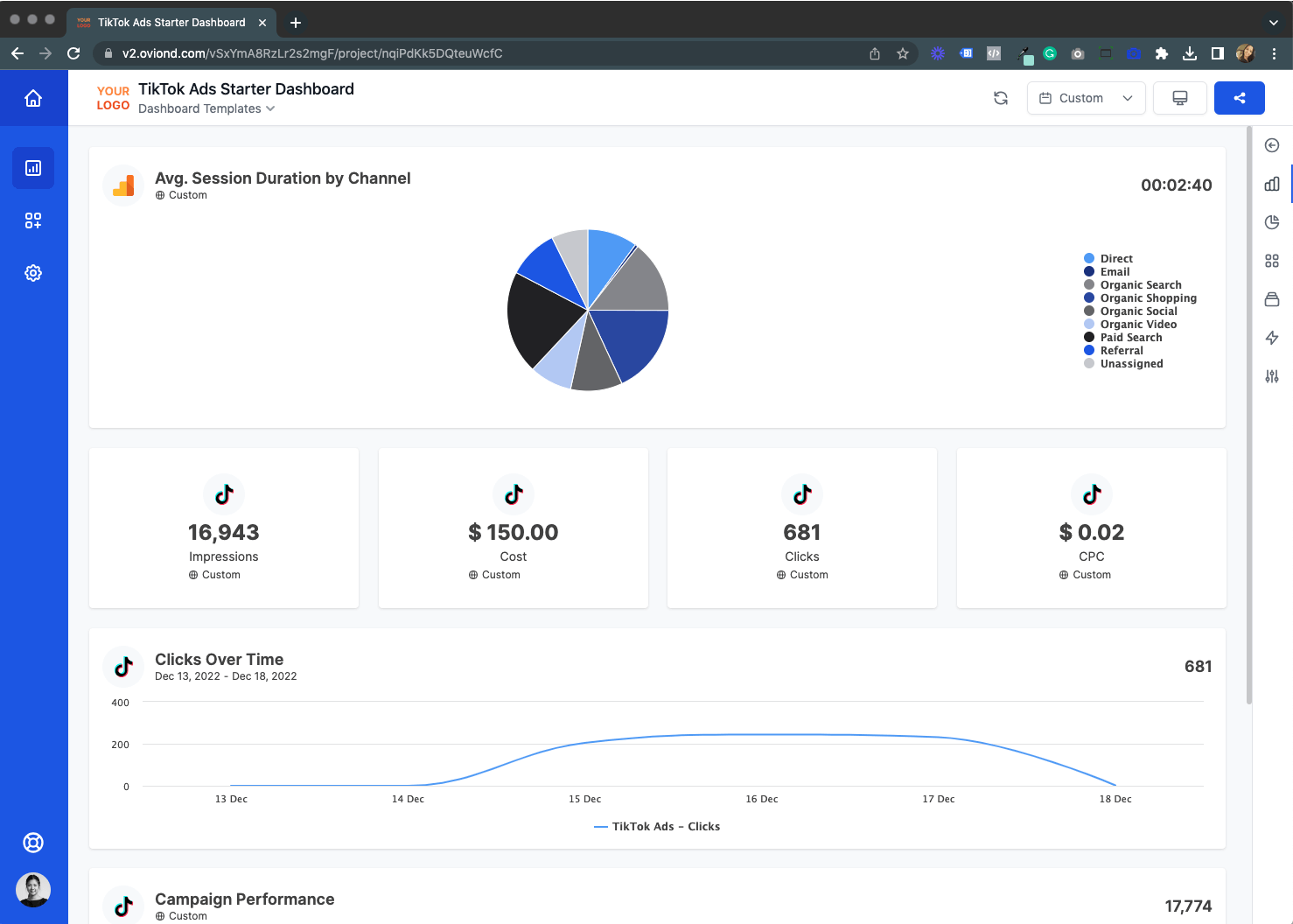Click the blue Share button
Viewport: 1293px width, 924px height.
click(1239, 98)
